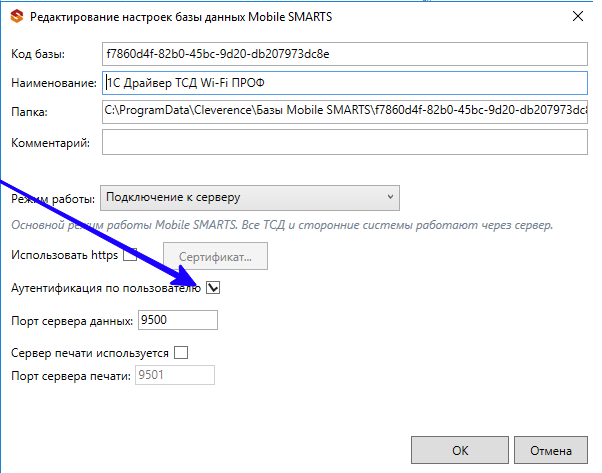Screen dimensions: 602x473
Task: Click the Код базы field
Action: point(345,54)
